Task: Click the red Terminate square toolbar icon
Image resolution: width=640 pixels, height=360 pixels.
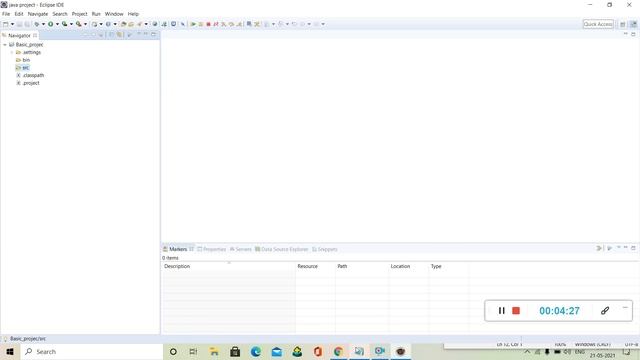Action: point(208,24)
